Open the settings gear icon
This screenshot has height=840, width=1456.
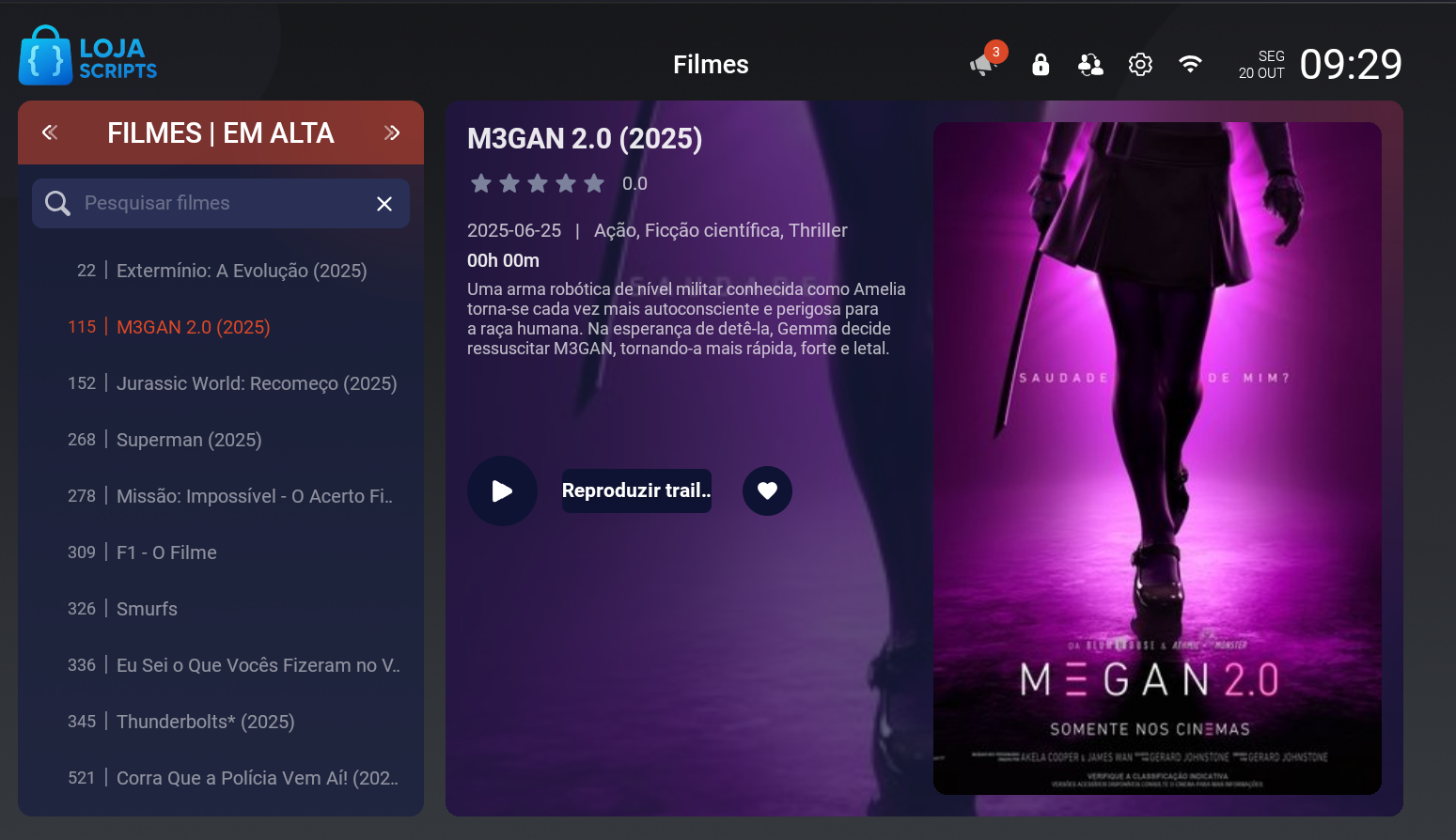(x=1140, y=64)
